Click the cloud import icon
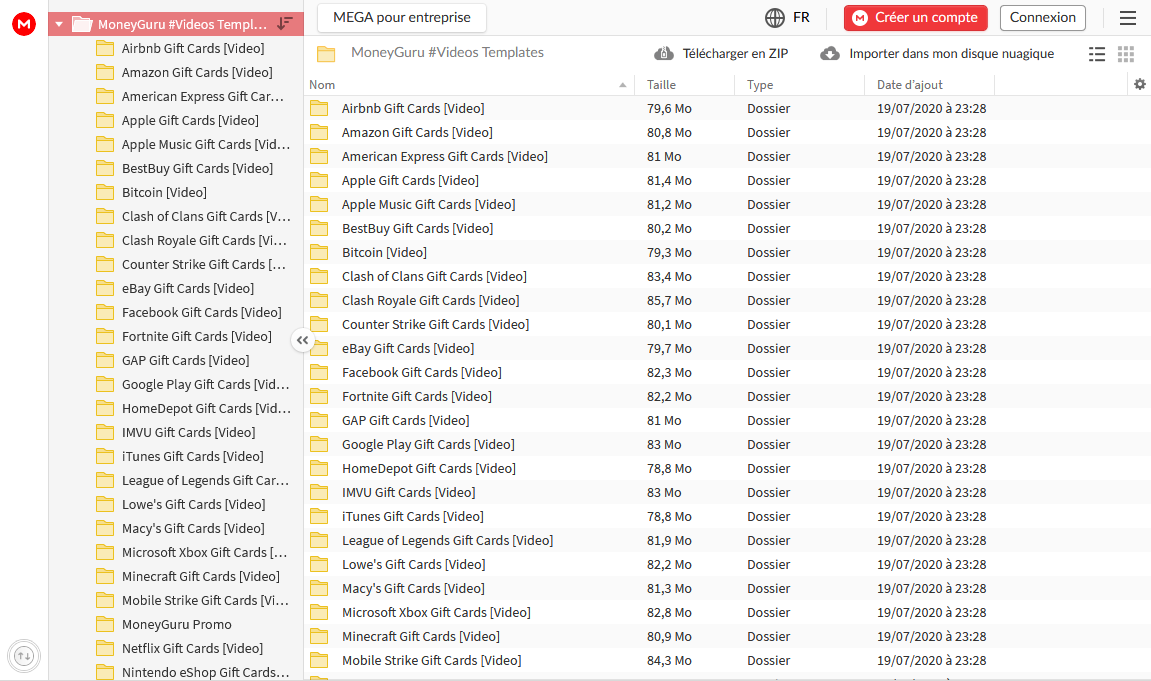Screen dimensions: 1151x681 (x=829, y=54)
